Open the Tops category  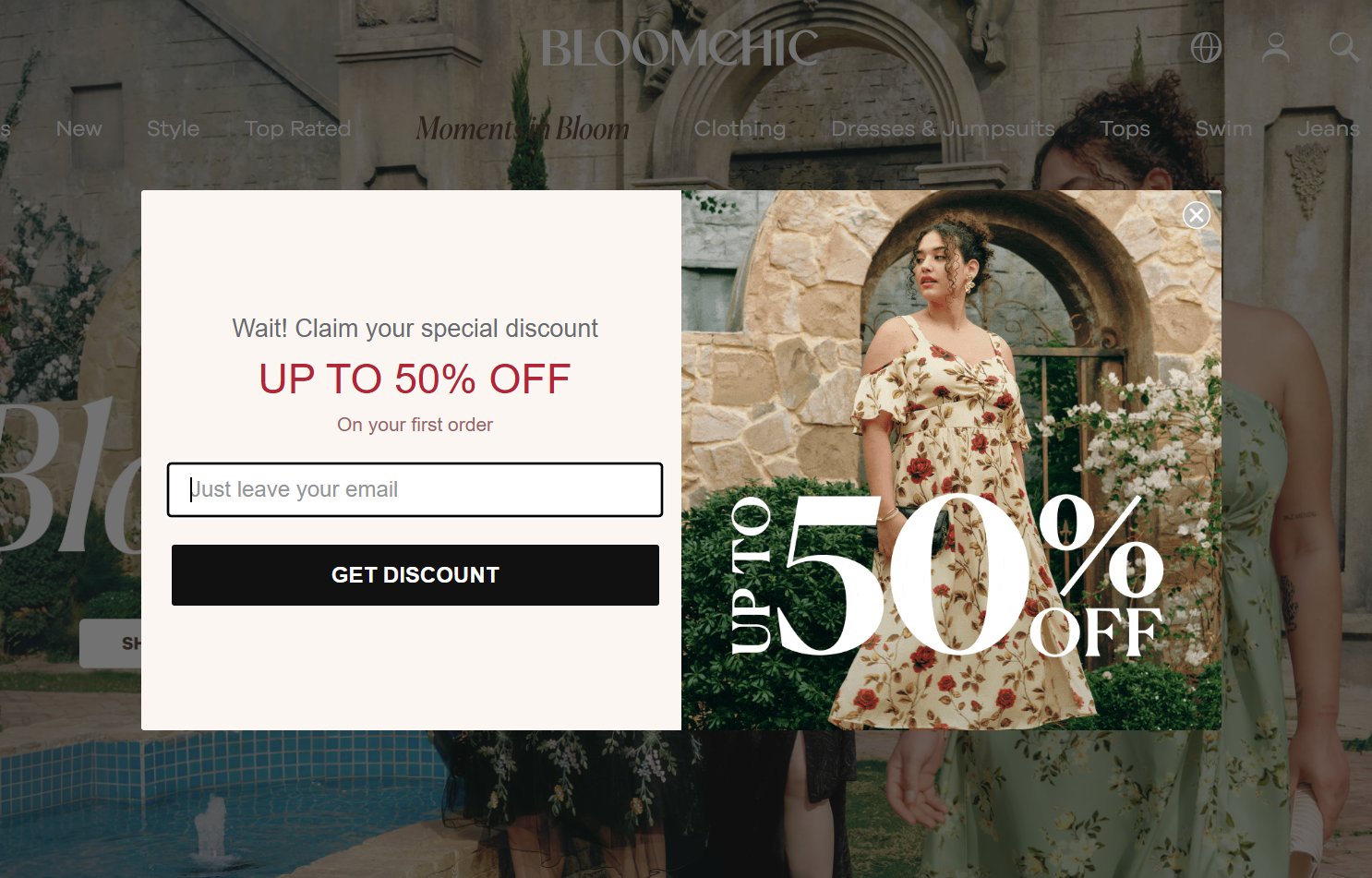(x=1125, y=128)
